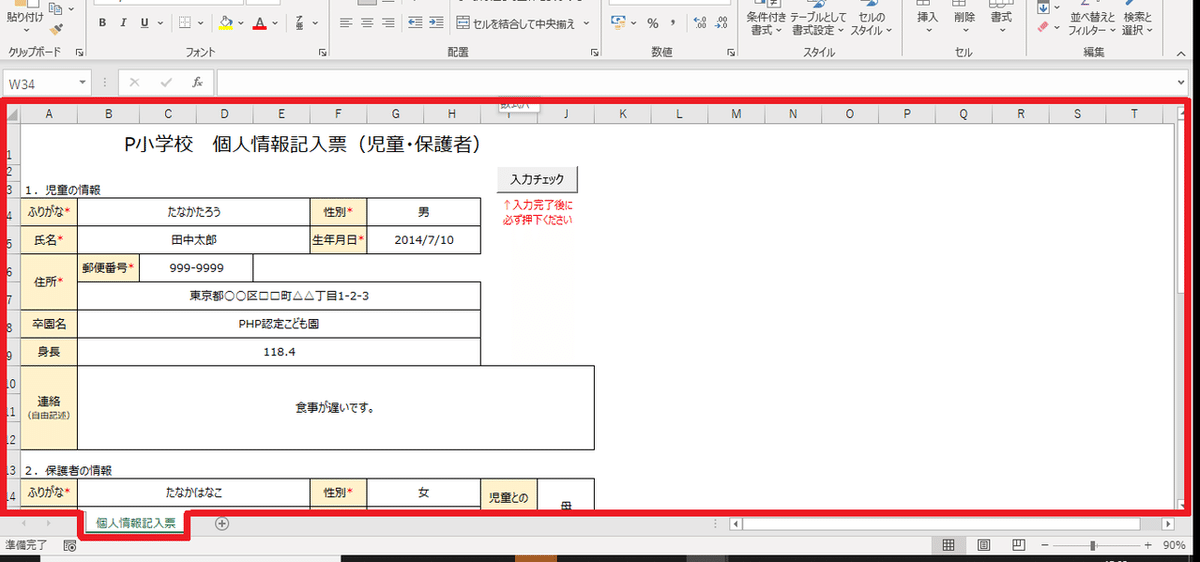Add a new sheet with plus icon
Viewport: 1200px width, 562px height.
(x=222, y=523)
